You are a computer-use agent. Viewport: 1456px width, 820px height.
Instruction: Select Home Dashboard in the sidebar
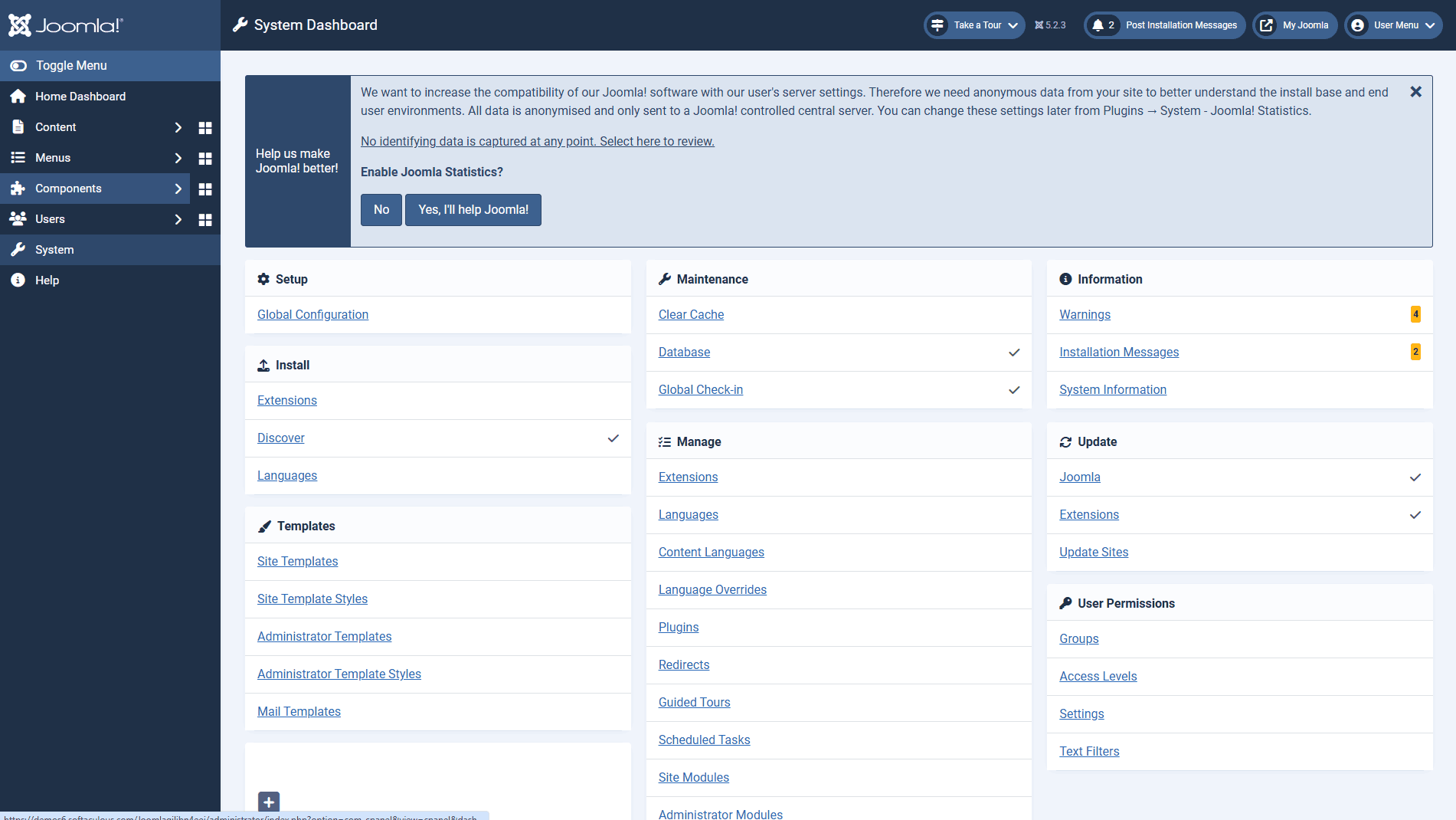click(x=80, y=97)
